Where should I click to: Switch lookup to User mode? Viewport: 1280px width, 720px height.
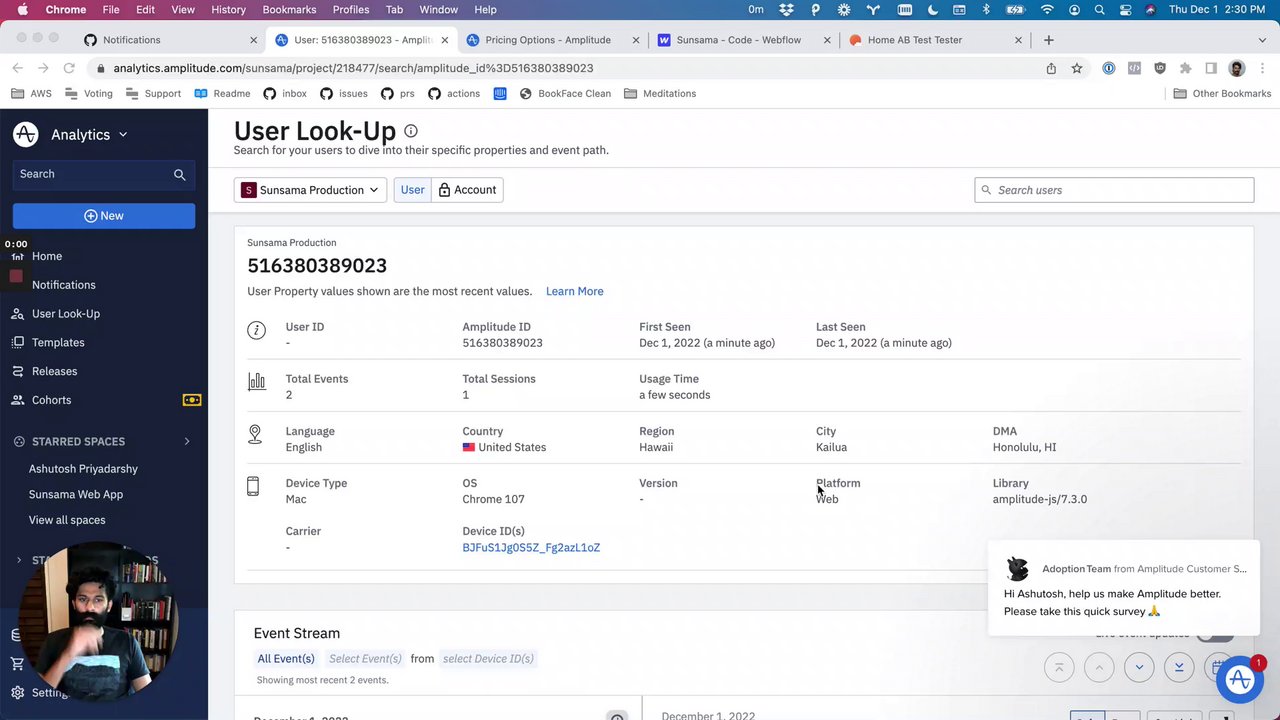(412, 190)
